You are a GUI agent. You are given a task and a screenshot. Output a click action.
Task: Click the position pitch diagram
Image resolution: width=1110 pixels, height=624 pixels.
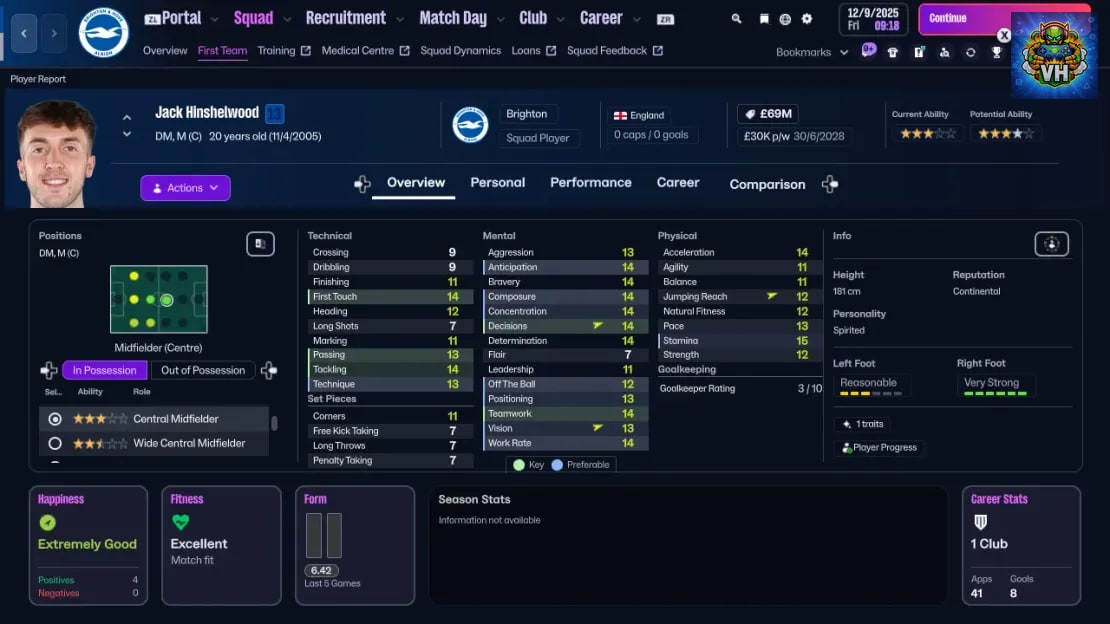click(x=159, y=300)
